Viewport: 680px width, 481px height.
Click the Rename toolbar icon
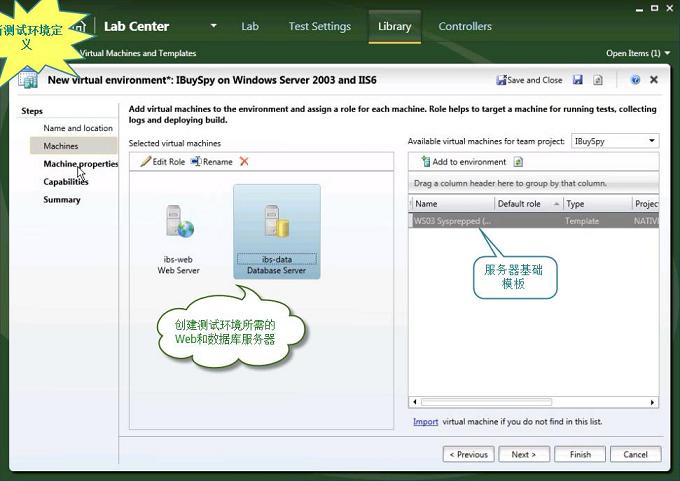[x=196, y=161]
